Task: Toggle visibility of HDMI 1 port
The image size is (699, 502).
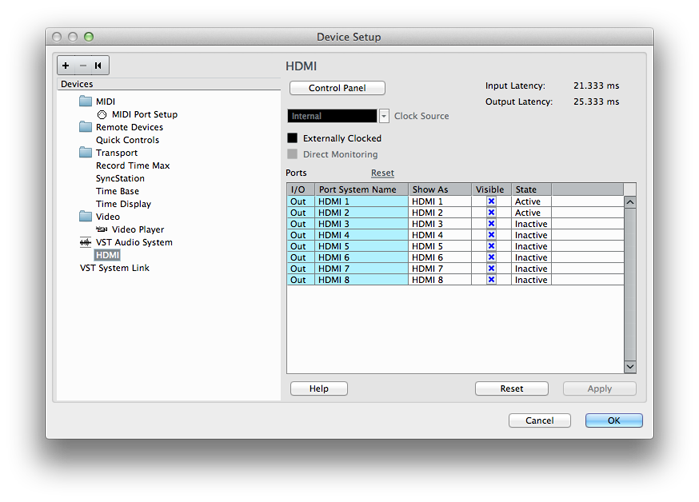Action: point(491,202)
